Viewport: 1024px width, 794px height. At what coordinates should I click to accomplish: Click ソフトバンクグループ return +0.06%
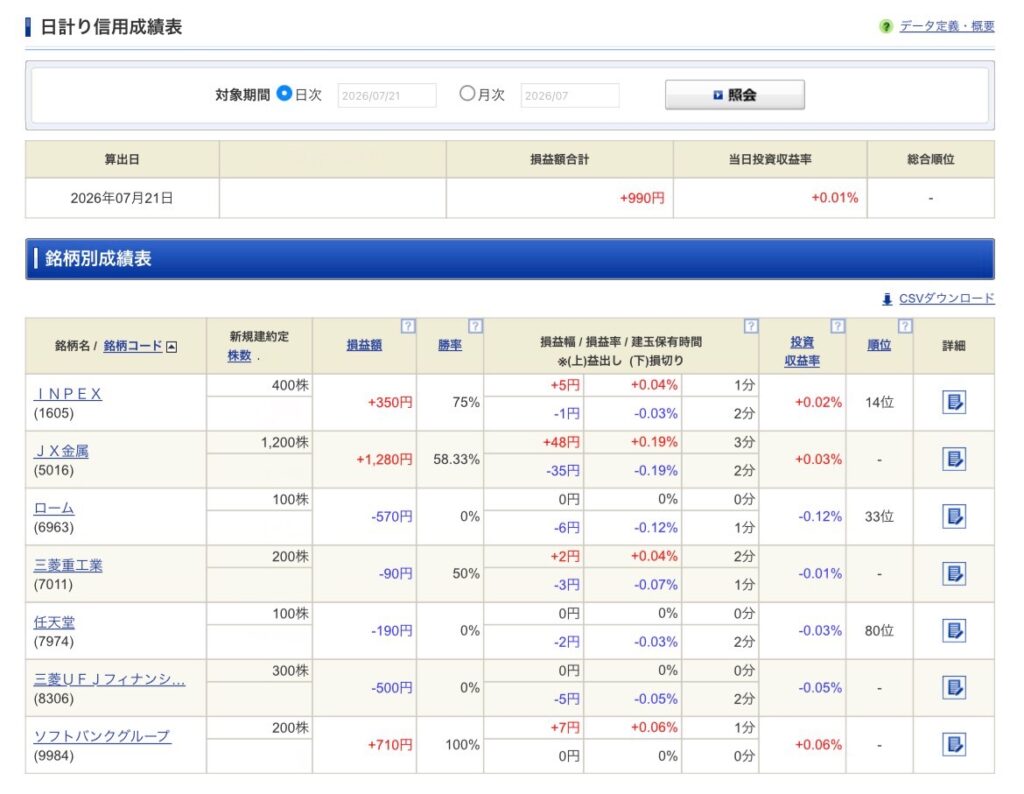(818, 745)
